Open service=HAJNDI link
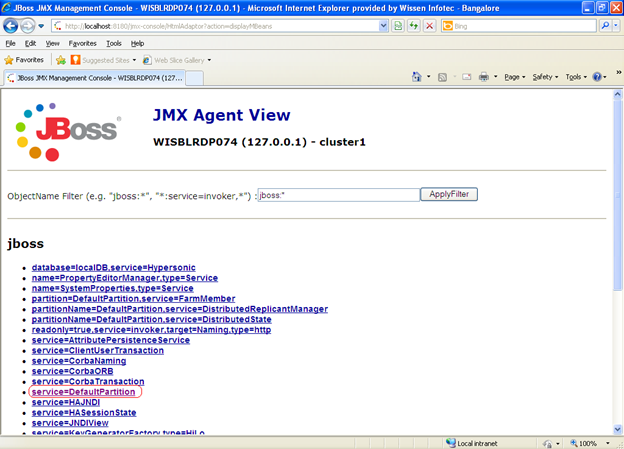The height and width of the screenshot is (449, 624). [66, 402]
